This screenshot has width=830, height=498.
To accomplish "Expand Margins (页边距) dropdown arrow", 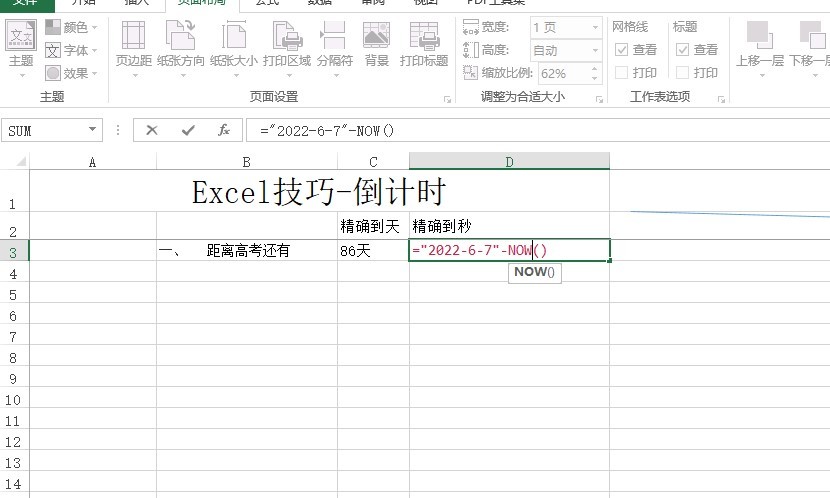I will pos(134,75).
